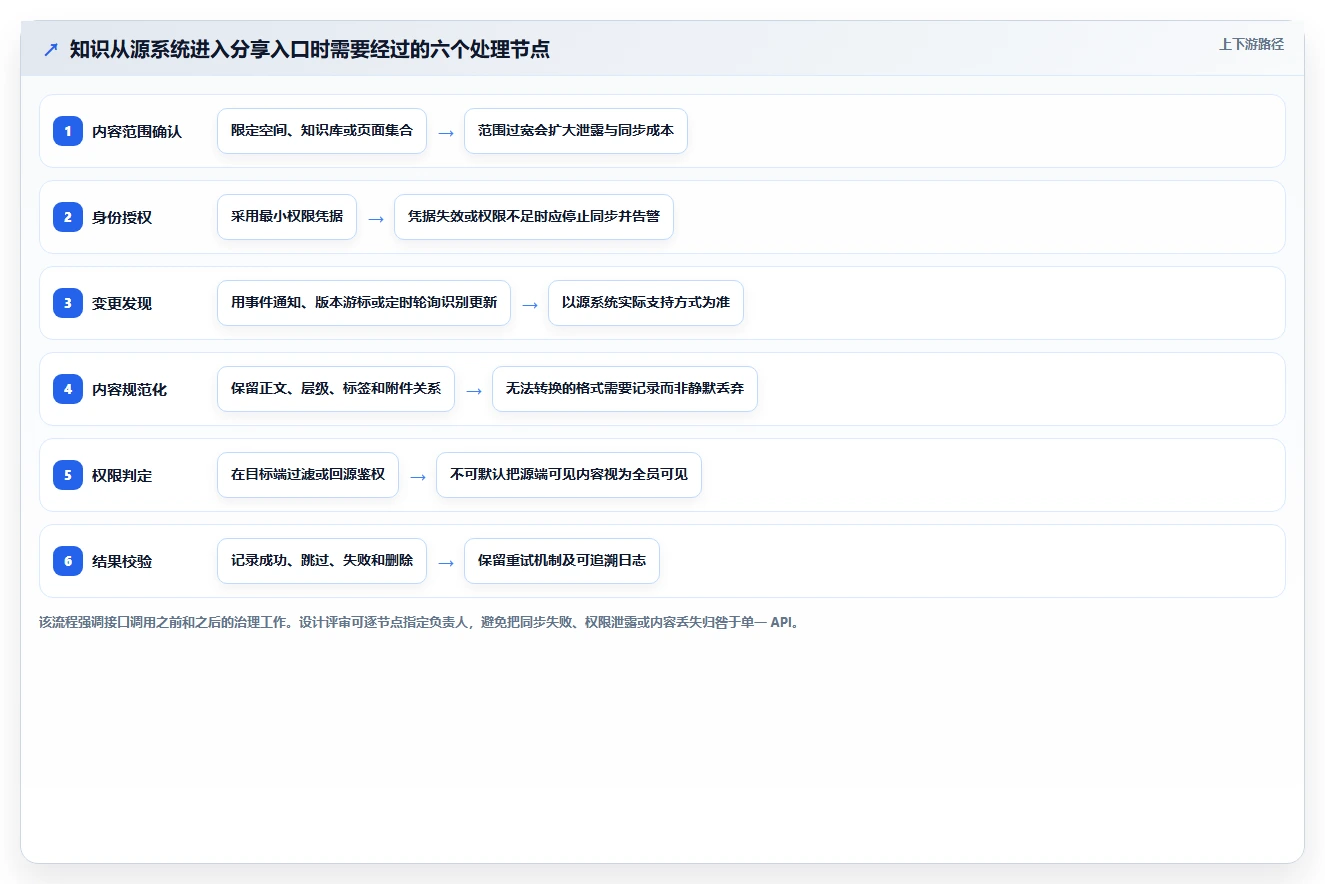Click the 记录成功、跳过、失败和删除 chip
Screen dimensions: 1325x884
point(322,561)
